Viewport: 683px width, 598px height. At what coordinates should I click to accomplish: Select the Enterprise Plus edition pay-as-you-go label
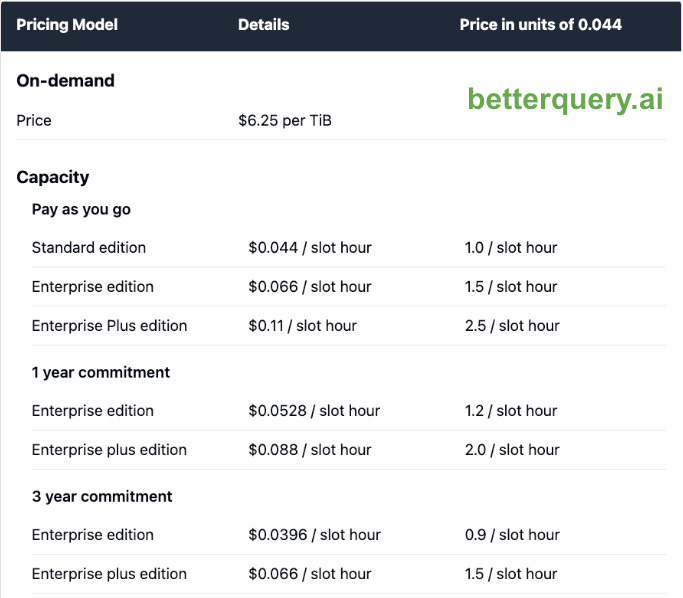coord(109,325)
